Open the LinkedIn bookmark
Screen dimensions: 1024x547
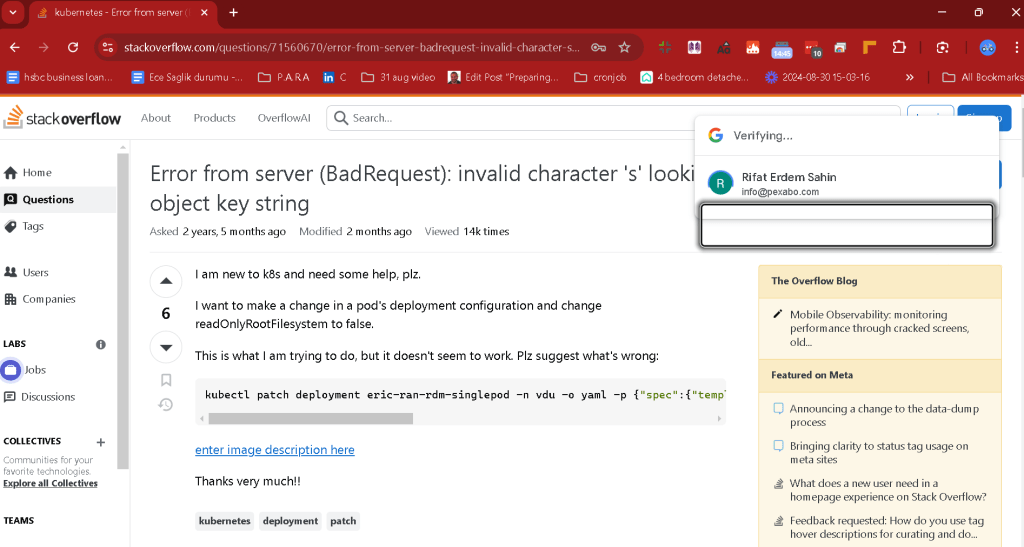click(x=335, y=77)
